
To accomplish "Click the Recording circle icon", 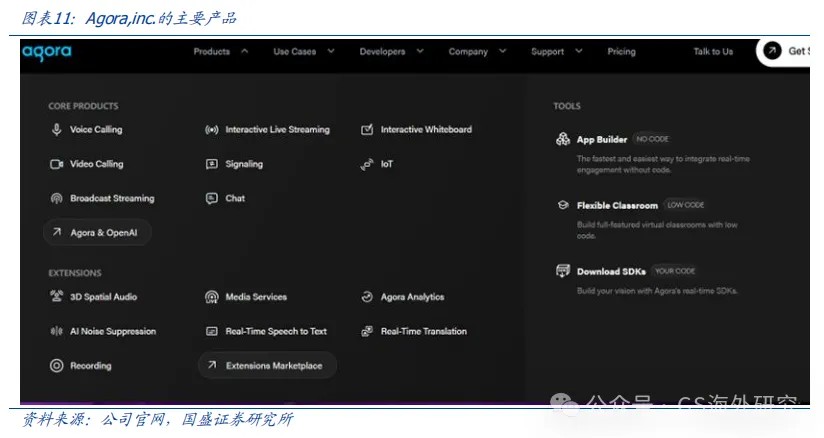I will 56,365.
